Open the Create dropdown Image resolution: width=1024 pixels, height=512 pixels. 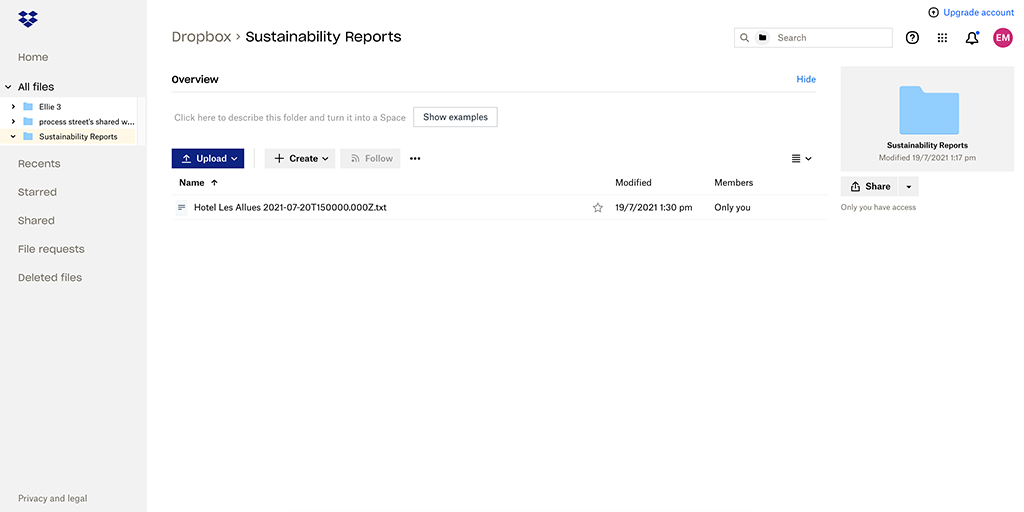[300, 159]
